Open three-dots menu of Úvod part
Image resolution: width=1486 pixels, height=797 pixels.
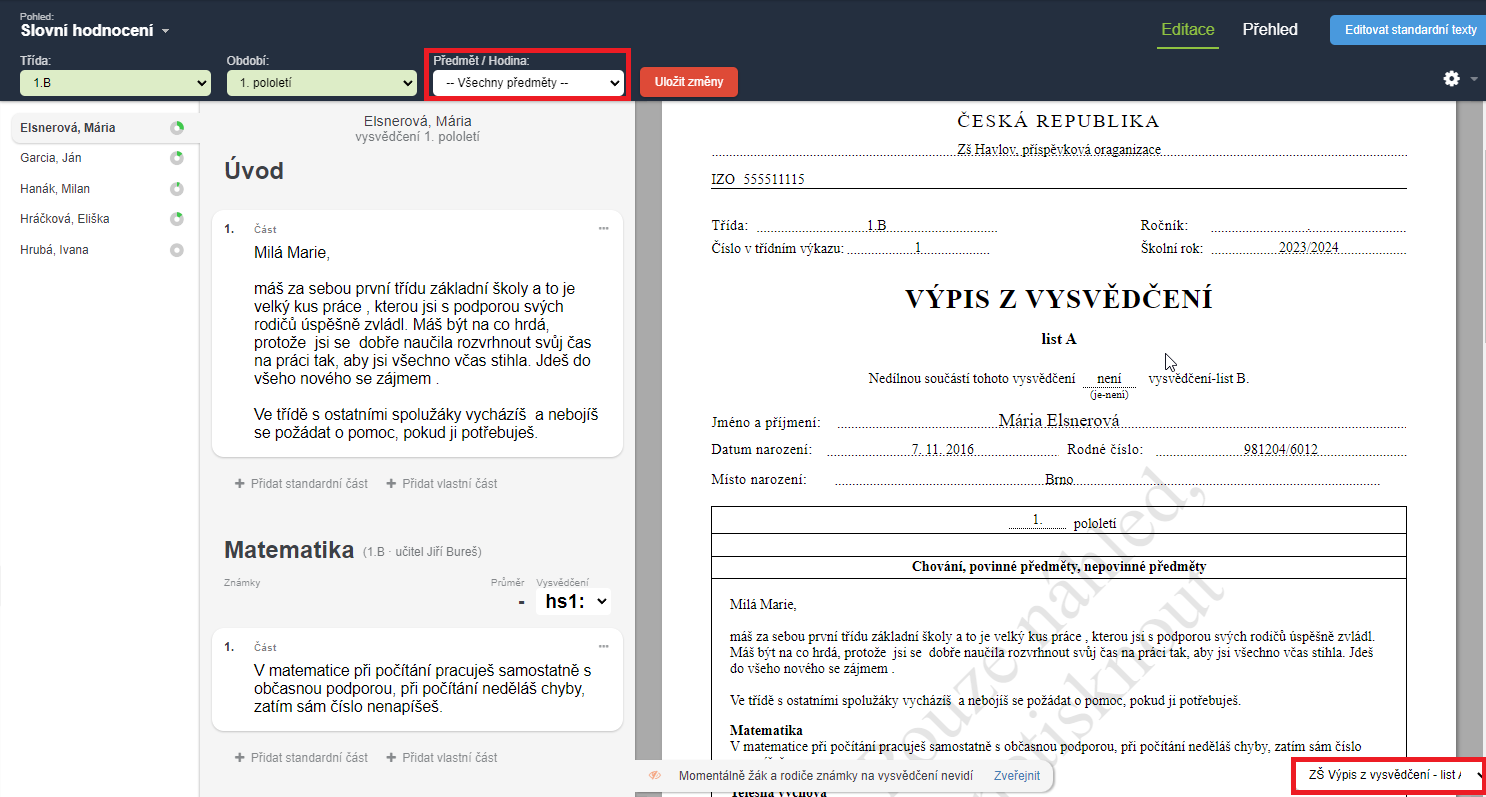click(x=604, y=229)
